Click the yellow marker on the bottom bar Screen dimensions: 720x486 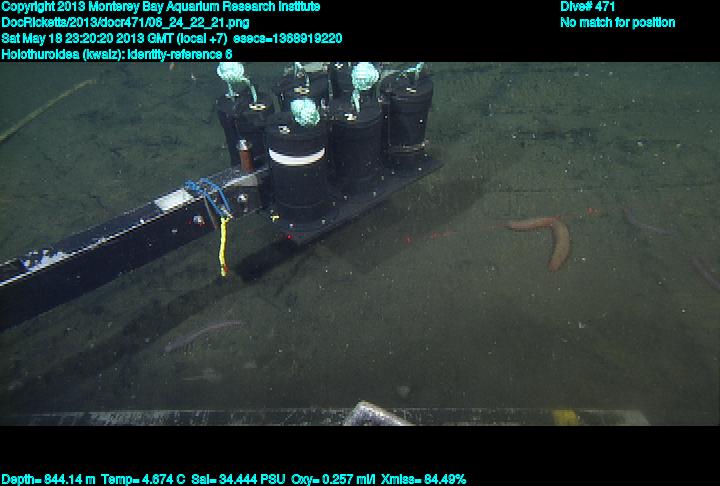[x=565, y=417]
